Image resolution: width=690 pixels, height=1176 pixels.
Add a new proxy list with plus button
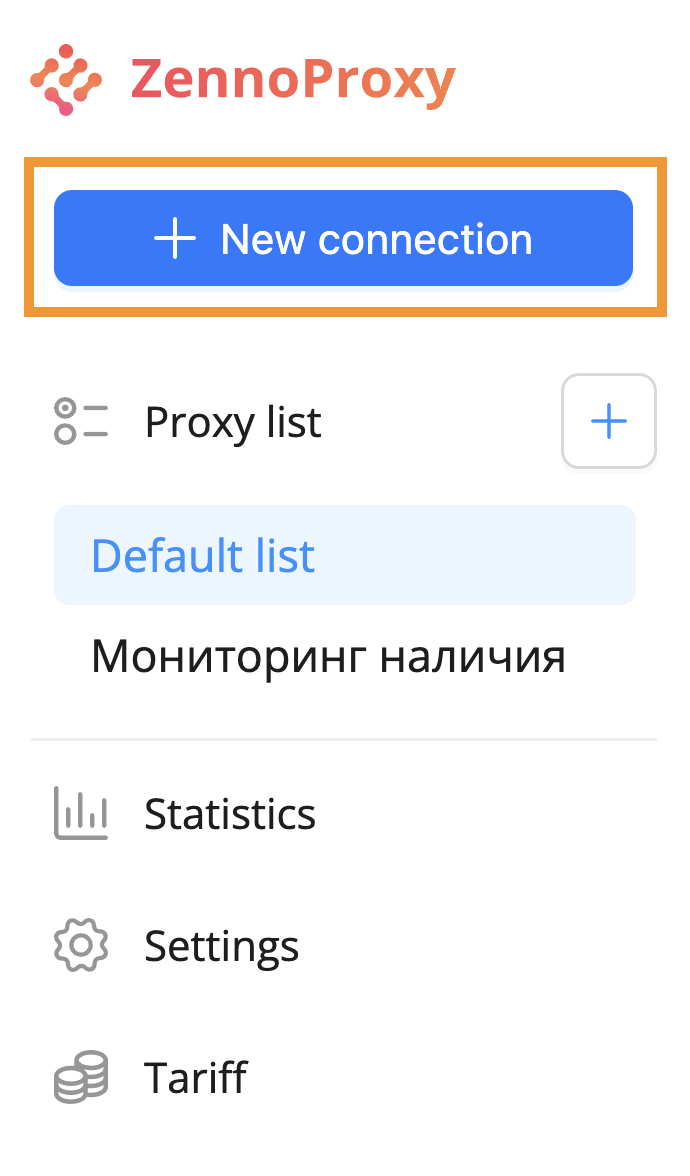(608, 422)
